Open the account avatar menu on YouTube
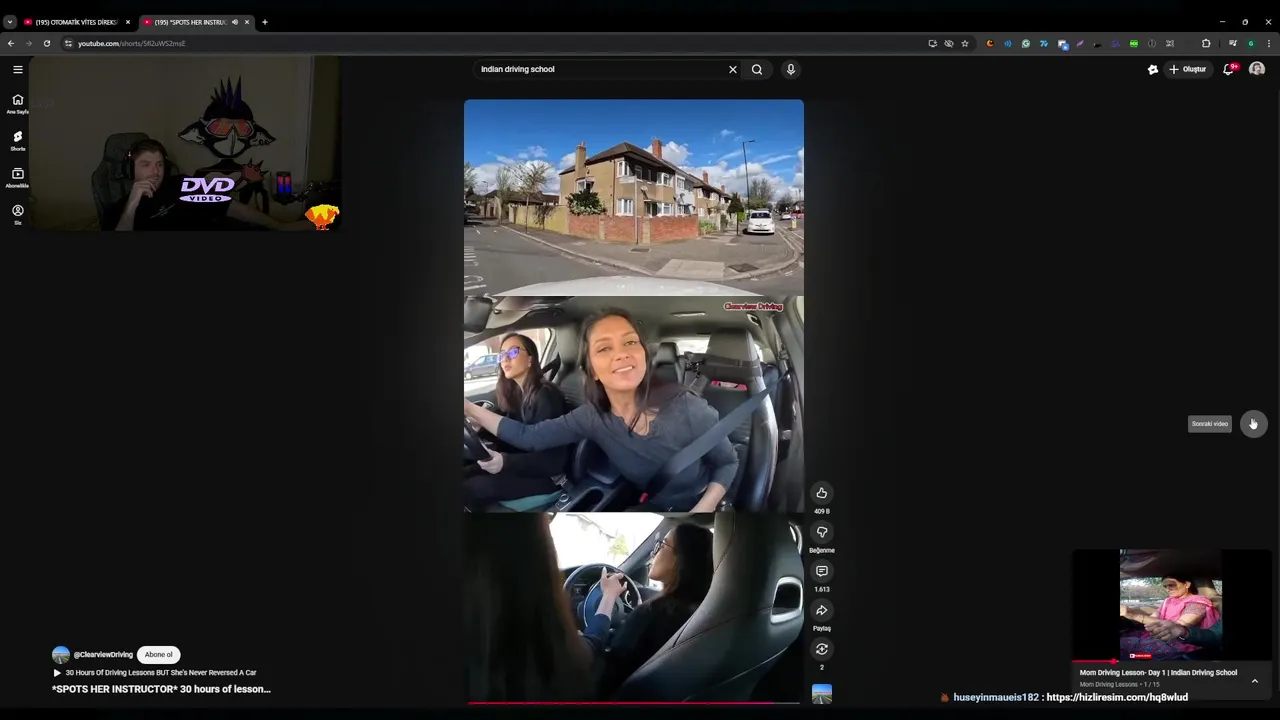This screenshot has width=1280, height=720. (x=1257, y=69)
